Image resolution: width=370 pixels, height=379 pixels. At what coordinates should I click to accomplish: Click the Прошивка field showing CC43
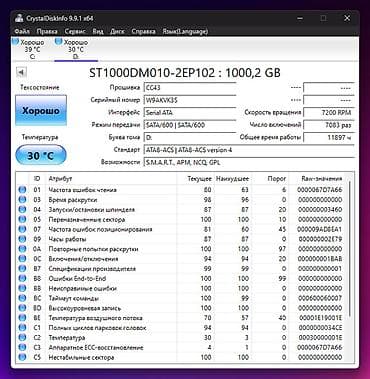click(x=190, y=88)
